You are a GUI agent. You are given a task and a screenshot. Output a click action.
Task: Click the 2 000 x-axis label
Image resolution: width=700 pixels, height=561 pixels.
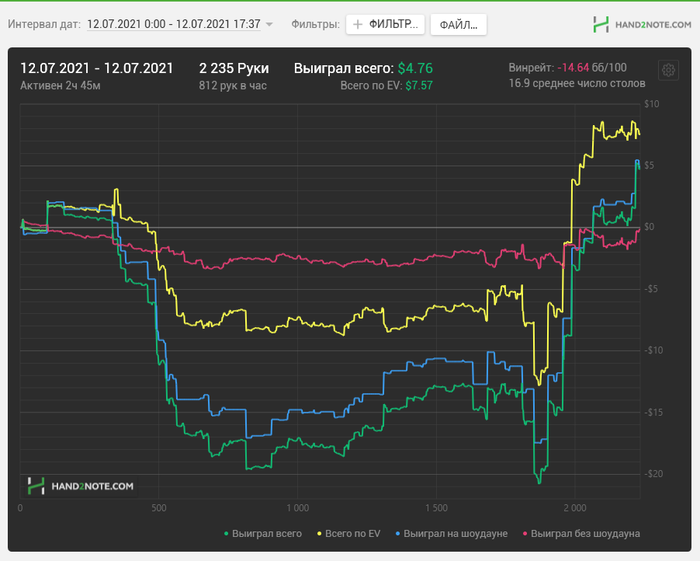[575, 508]
